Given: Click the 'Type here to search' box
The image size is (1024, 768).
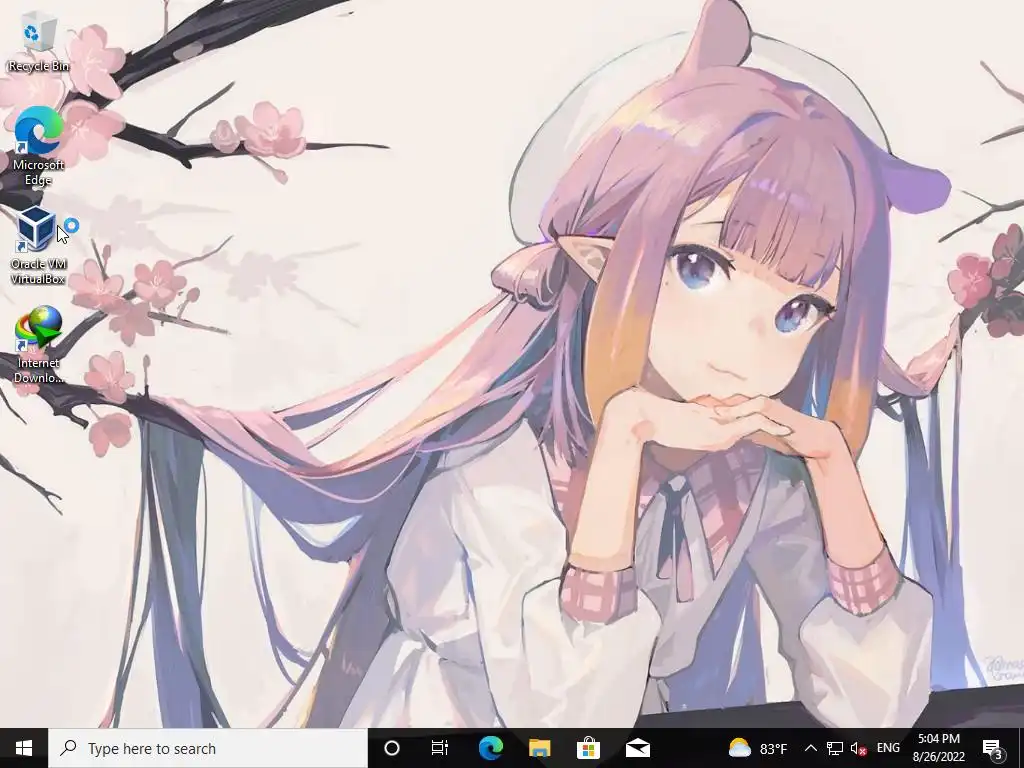Looking at the screenshot, I should pos(208,748).
